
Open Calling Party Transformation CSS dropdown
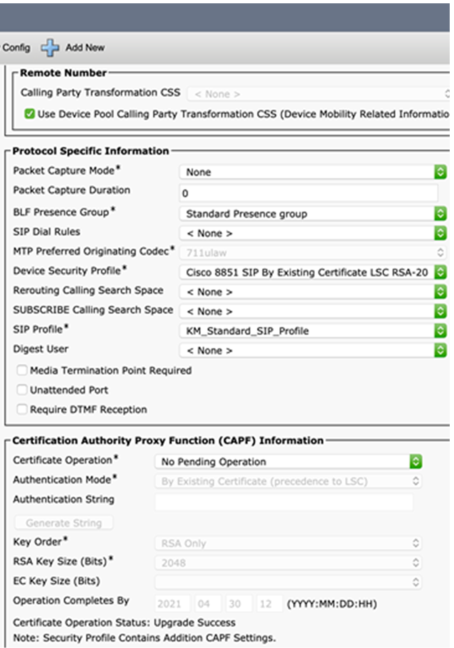[x=318, y=94]
